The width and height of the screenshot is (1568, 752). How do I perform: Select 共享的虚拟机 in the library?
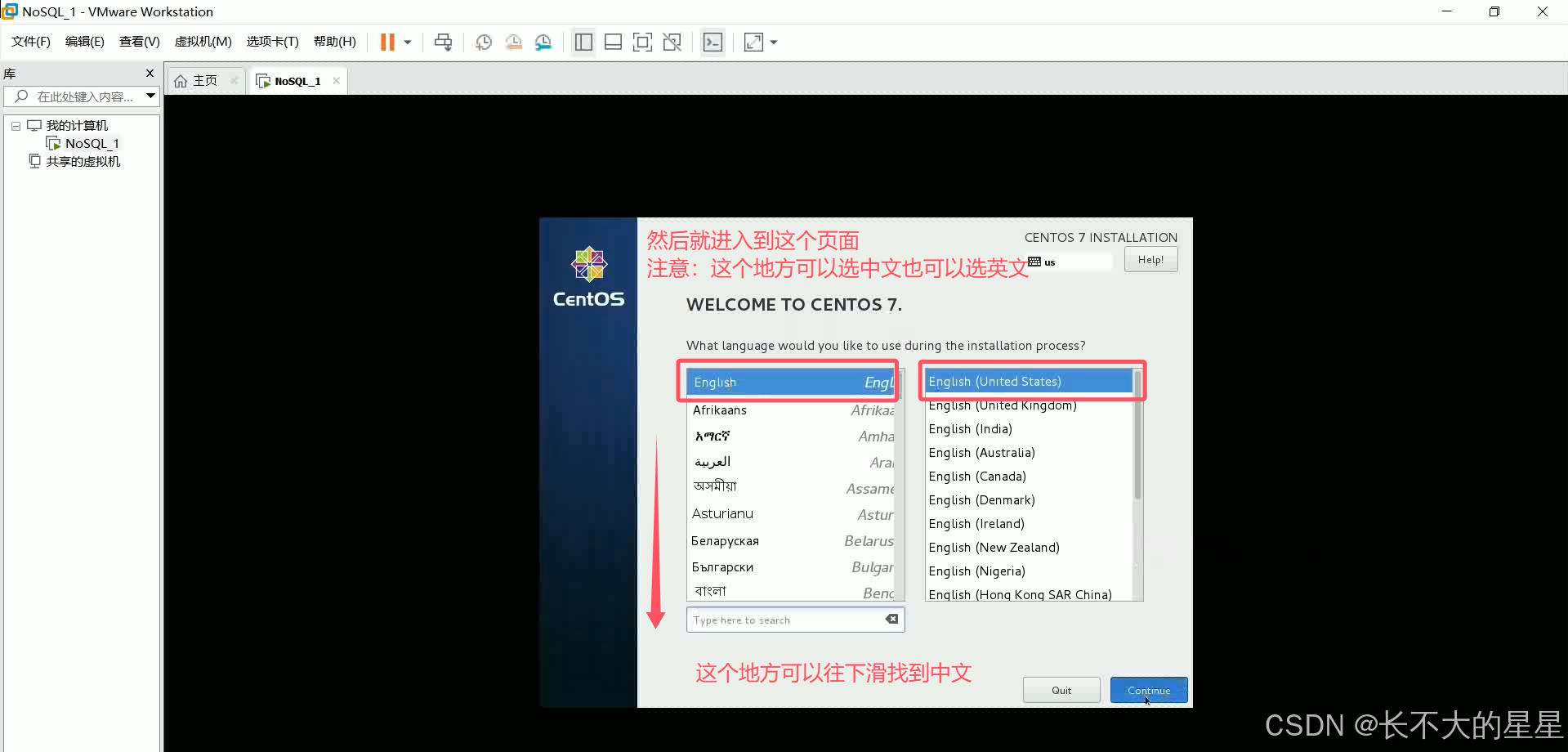(x=83, y=161)
